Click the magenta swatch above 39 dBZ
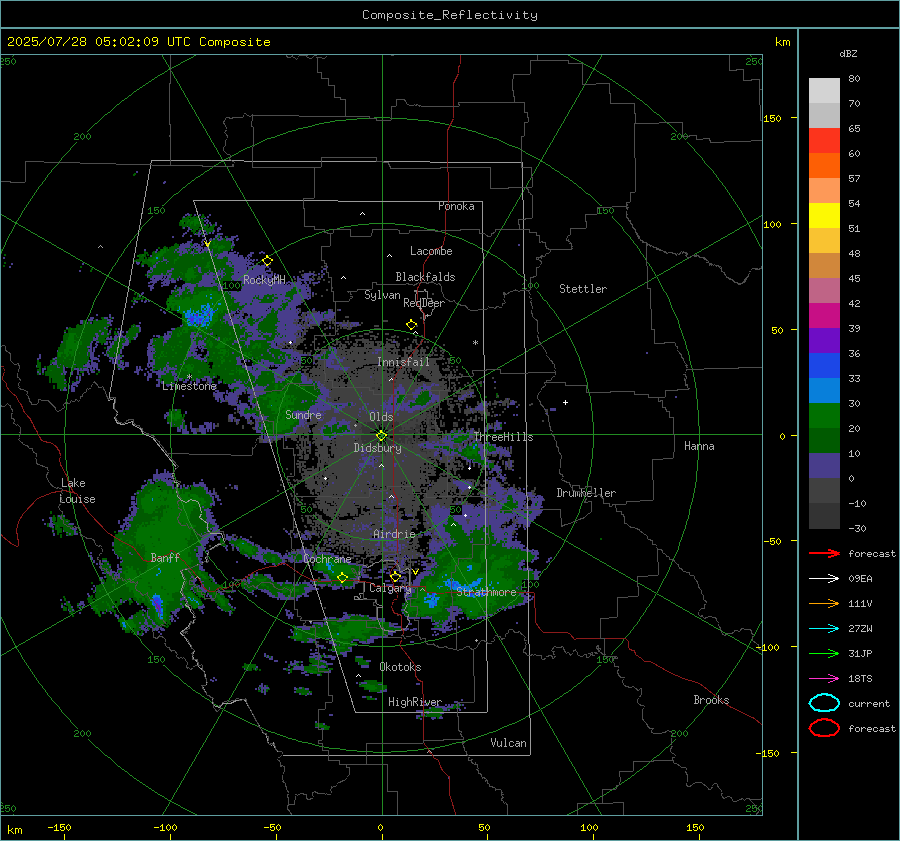The height and width of the screenshot is (841, 900). [824, 316]
